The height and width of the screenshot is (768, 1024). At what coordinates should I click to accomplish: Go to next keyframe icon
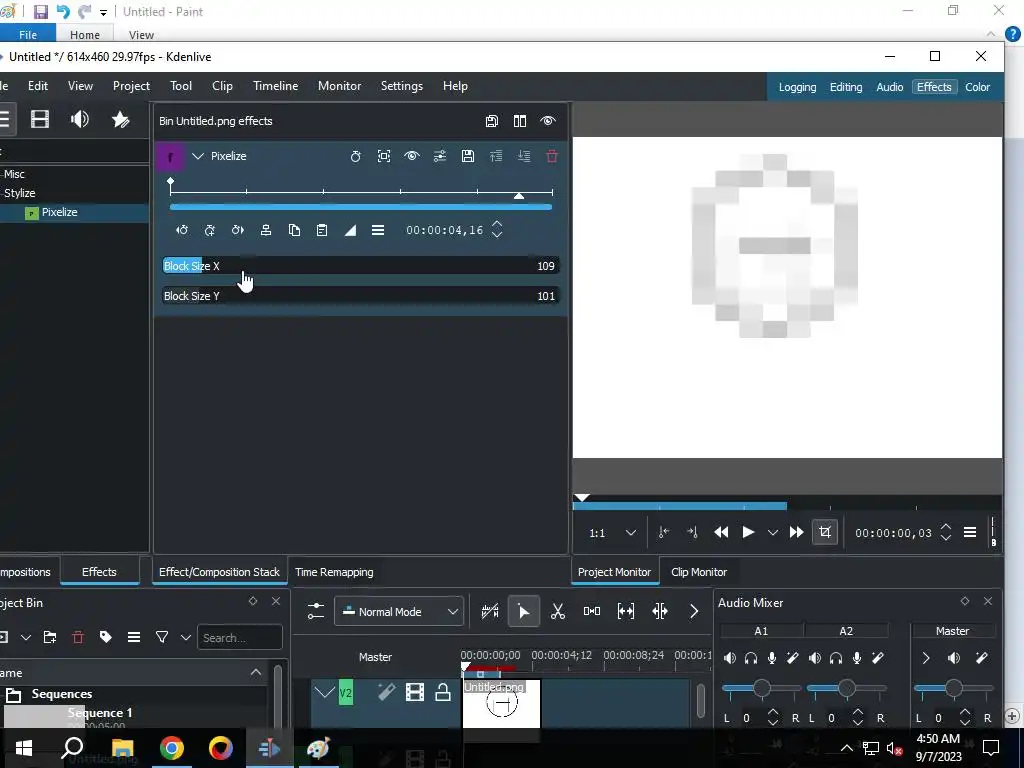point(238,230)
